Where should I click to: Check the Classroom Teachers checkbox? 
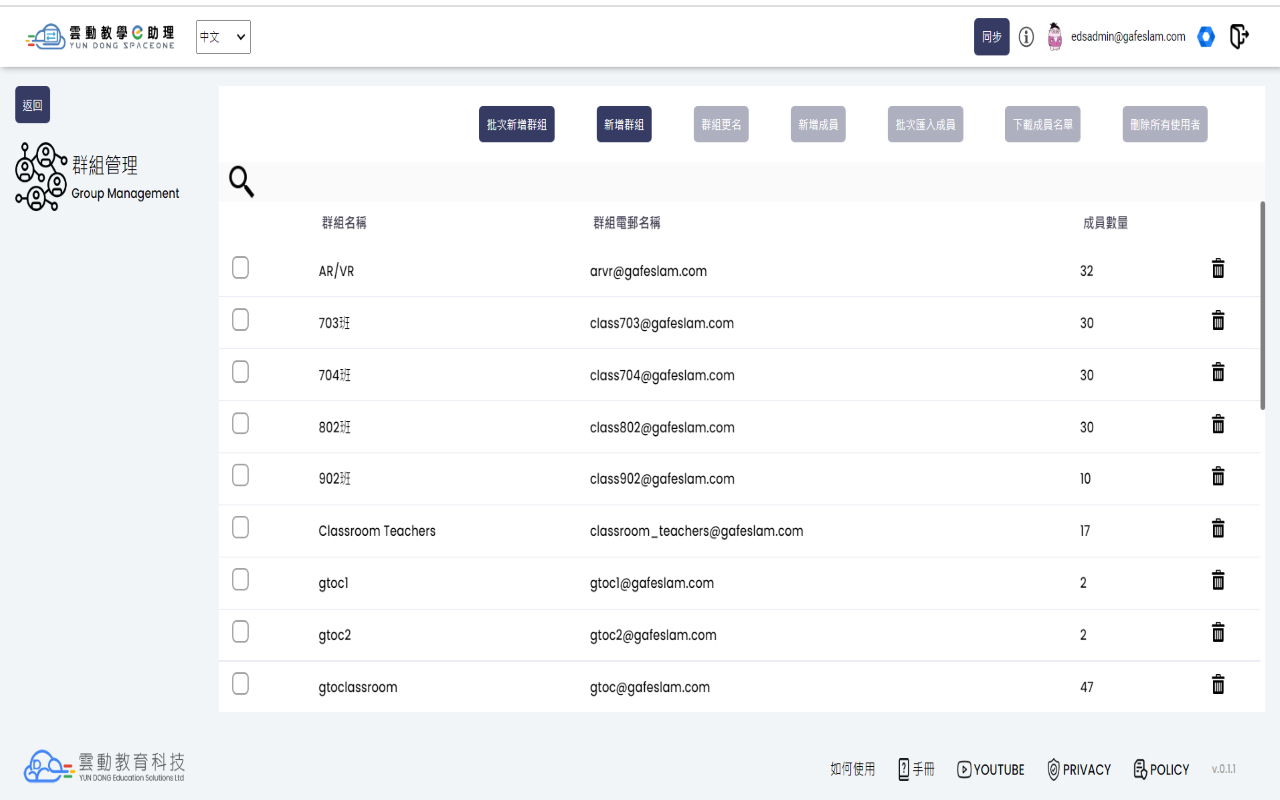pos(240,528)
